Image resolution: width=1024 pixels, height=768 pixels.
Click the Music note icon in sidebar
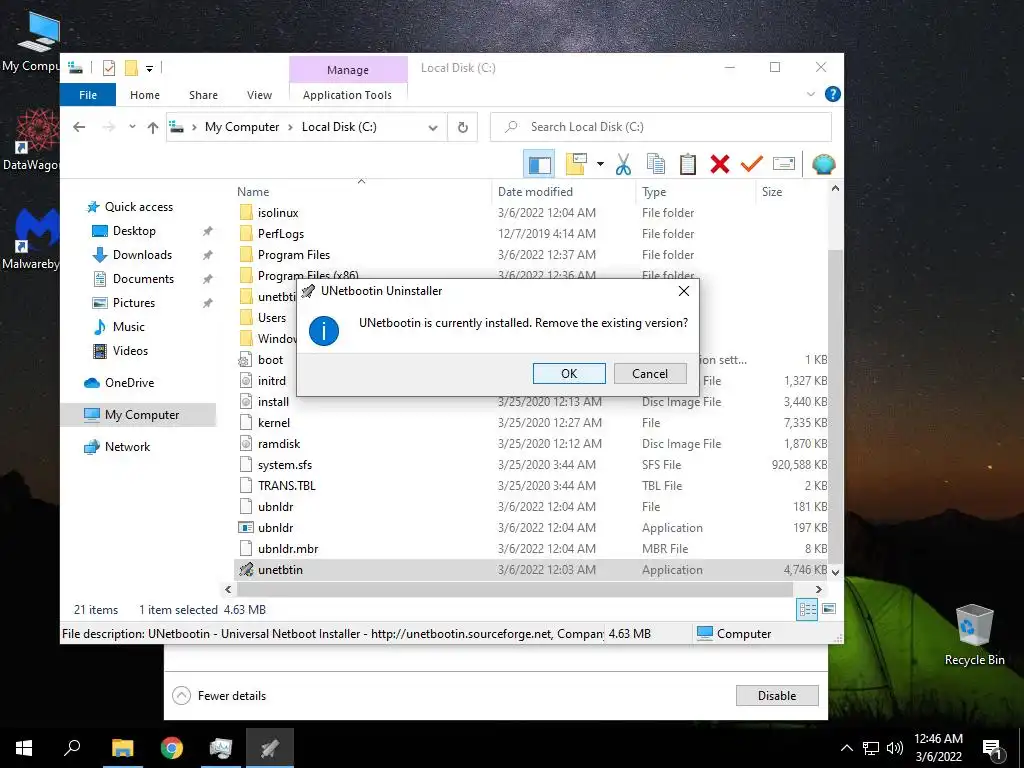100,327
